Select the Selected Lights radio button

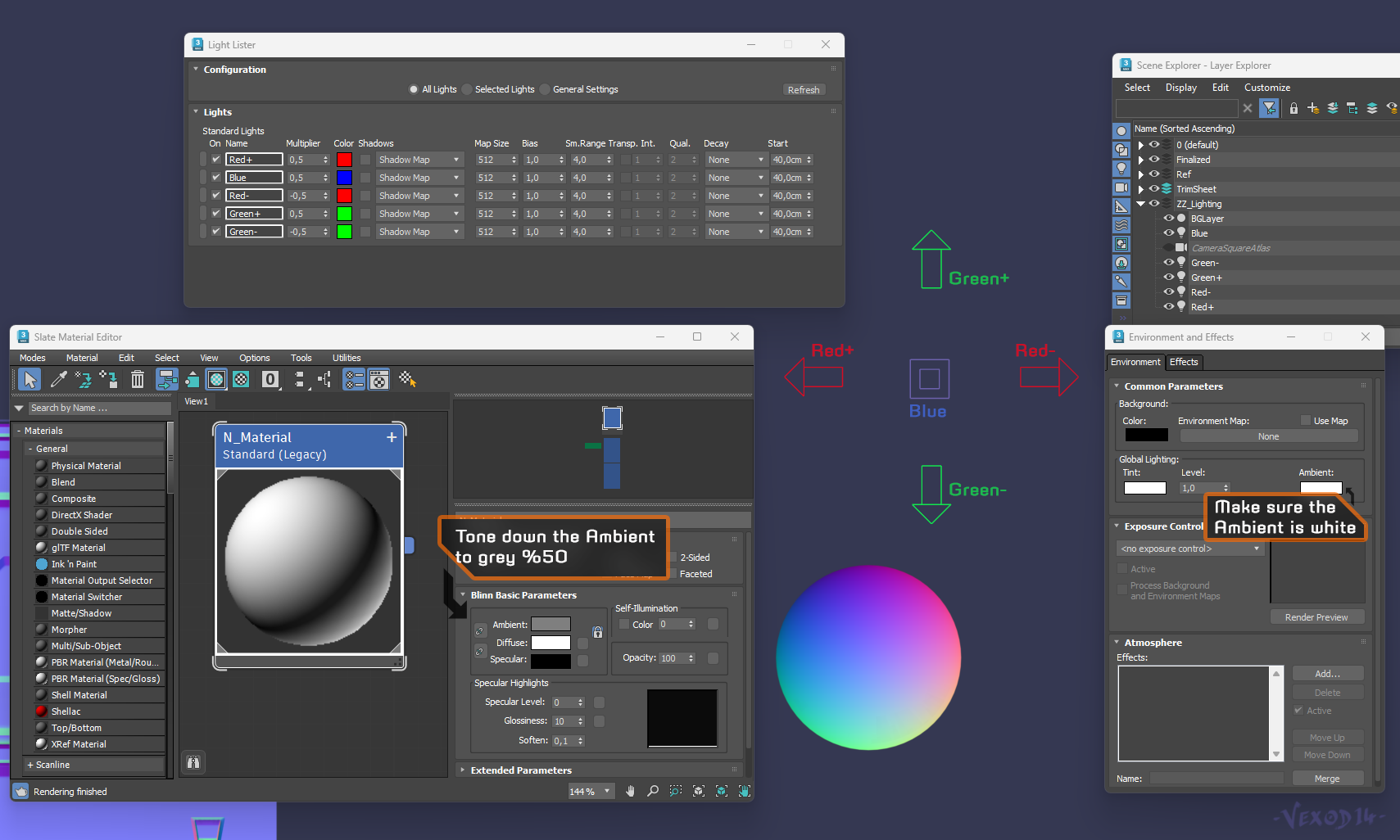point(467,89)
